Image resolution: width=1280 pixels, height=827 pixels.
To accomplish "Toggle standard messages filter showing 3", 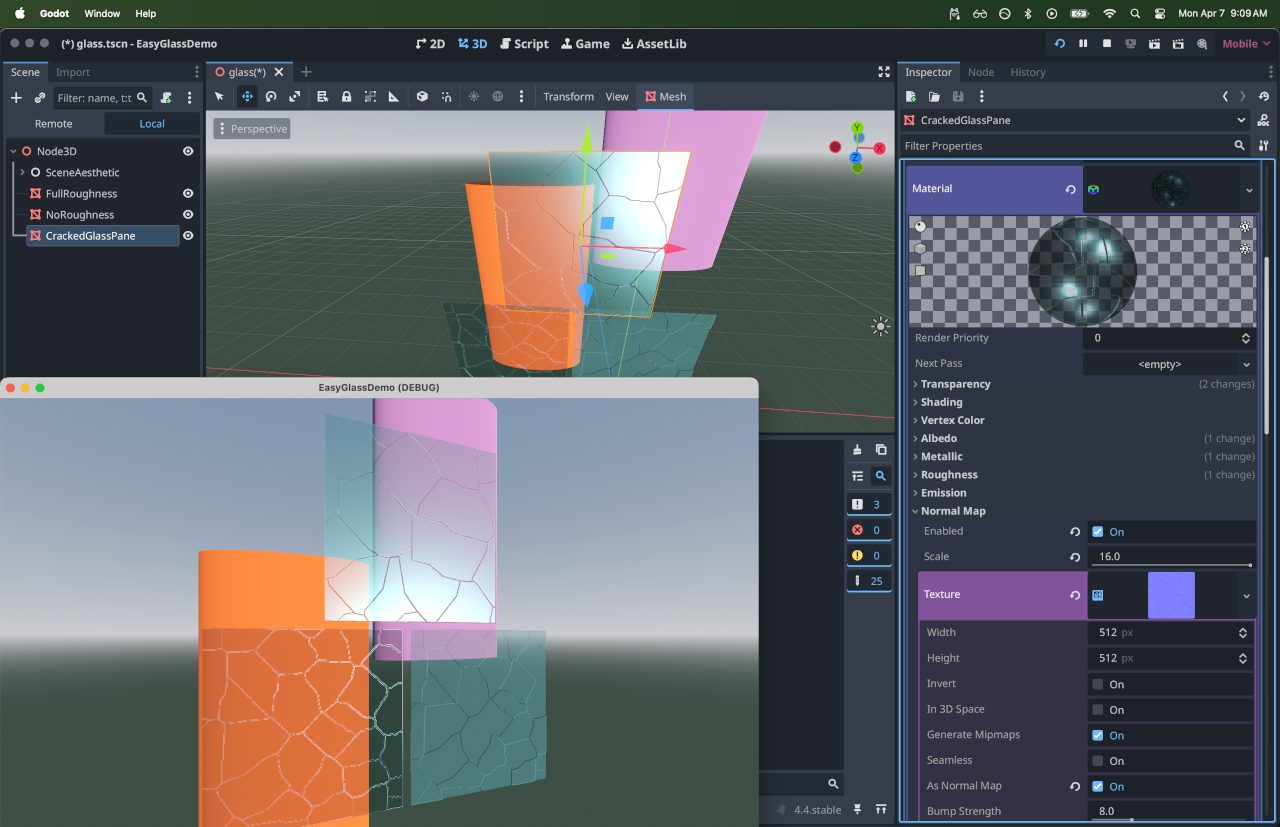I will [x=868, y=504].
